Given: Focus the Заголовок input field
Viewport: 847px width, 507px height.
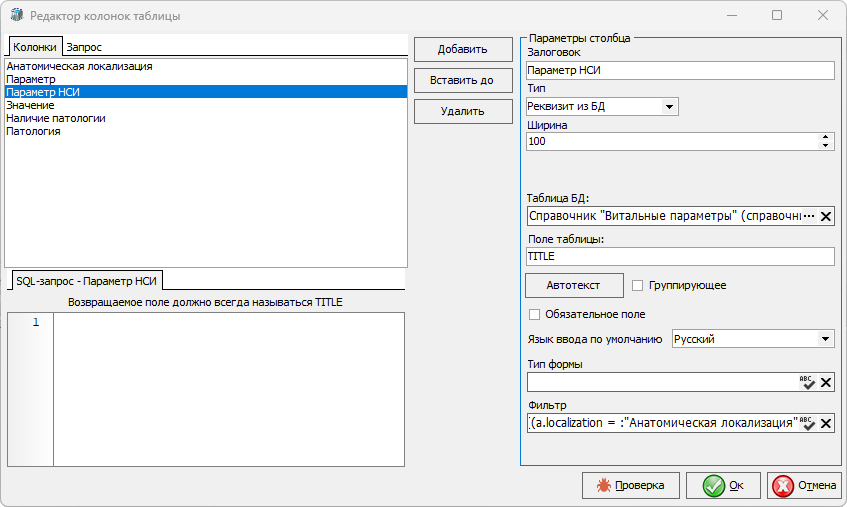Looking at the screenshot, I should [x=680, y=70].
